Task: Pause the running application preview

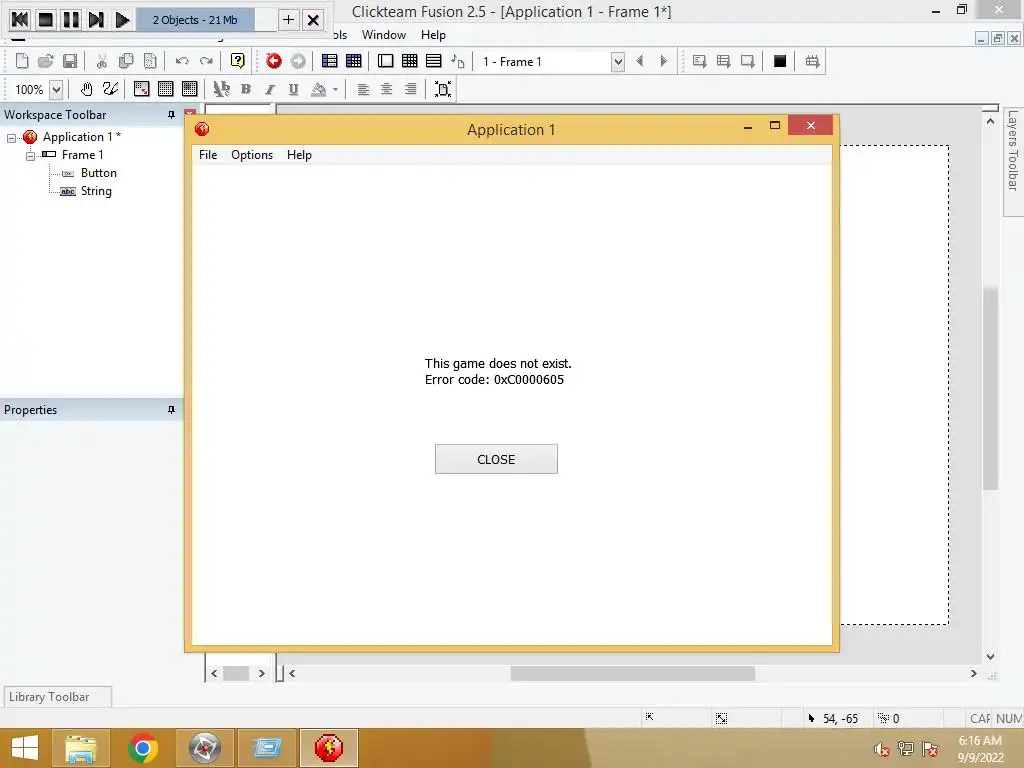Action: click(x=71, y=20)
